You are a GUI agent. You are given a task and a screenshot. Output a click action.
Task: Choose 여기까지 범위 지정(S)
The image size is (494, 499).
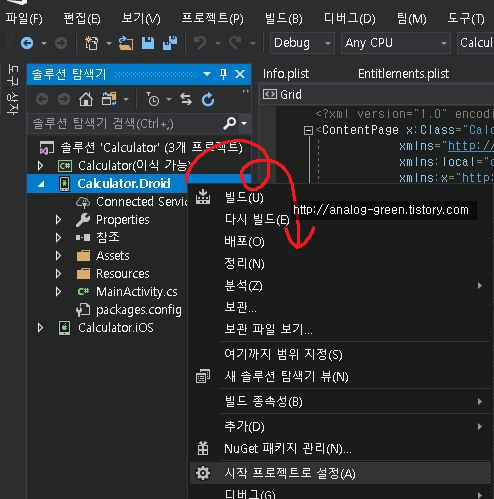point(340,354)
